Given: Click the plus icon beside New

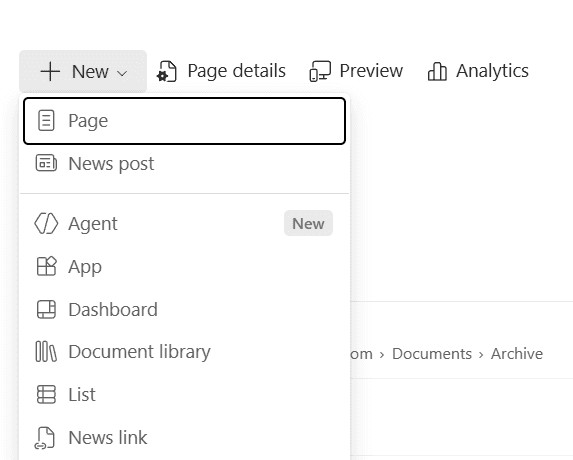Looking at the screenshot, I should (50, 71).
